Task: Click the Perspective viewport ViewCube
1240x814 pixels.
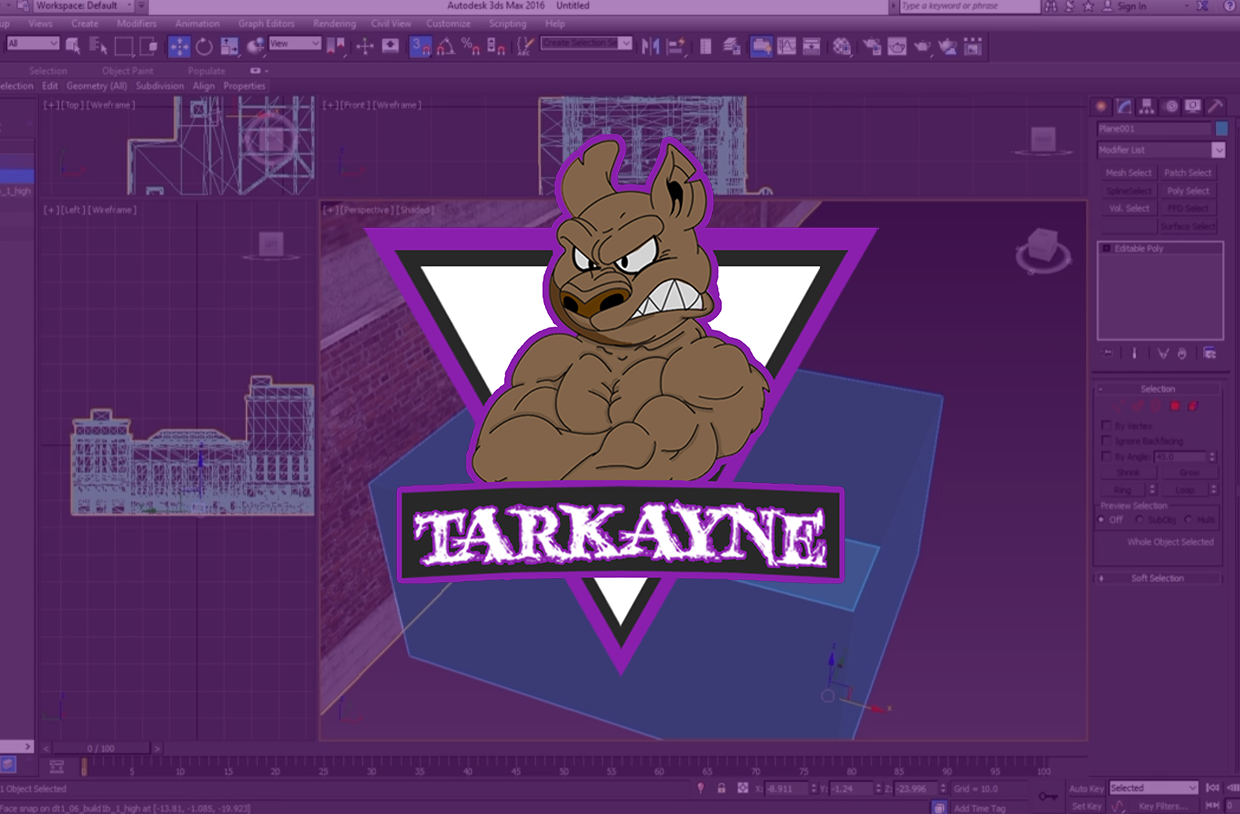Action: [1043, 251]
